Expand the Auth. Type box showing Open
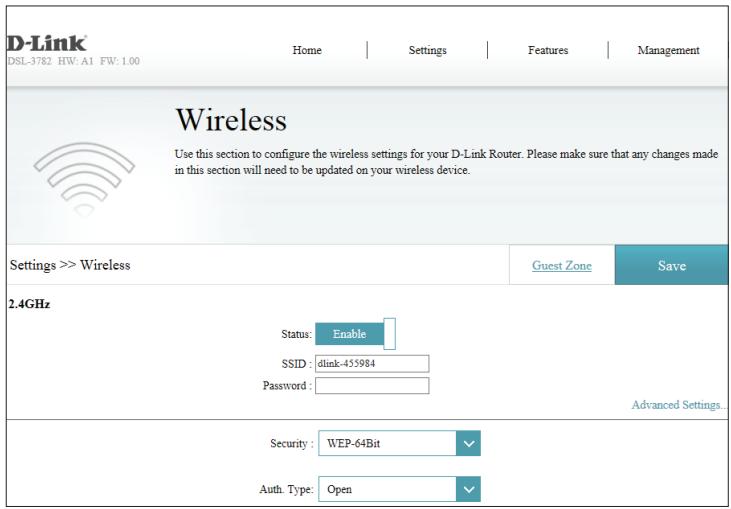Image resolution: width=731 pixels, height=509 pixels. [386, 489]
